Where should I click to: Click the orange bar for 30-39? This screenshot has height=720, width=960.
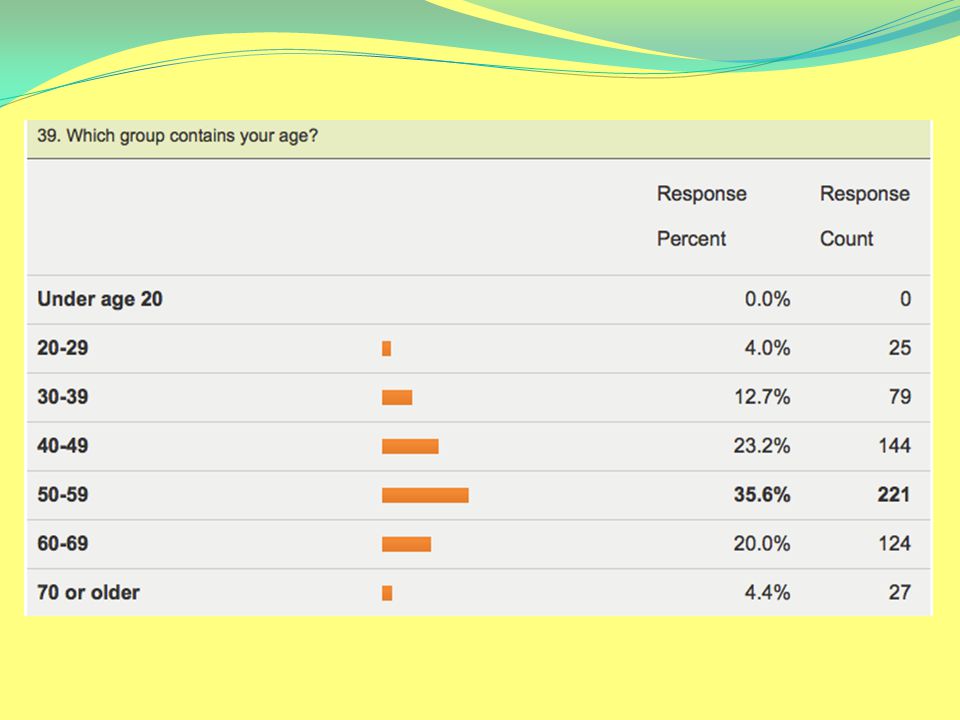(397, 397)
